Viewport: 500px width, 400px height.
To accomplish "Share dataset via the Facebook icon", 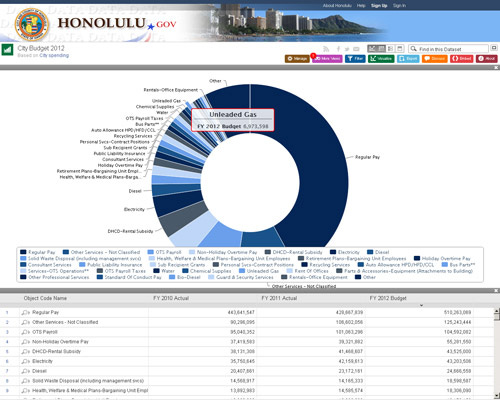I will [x=338, y=49].
